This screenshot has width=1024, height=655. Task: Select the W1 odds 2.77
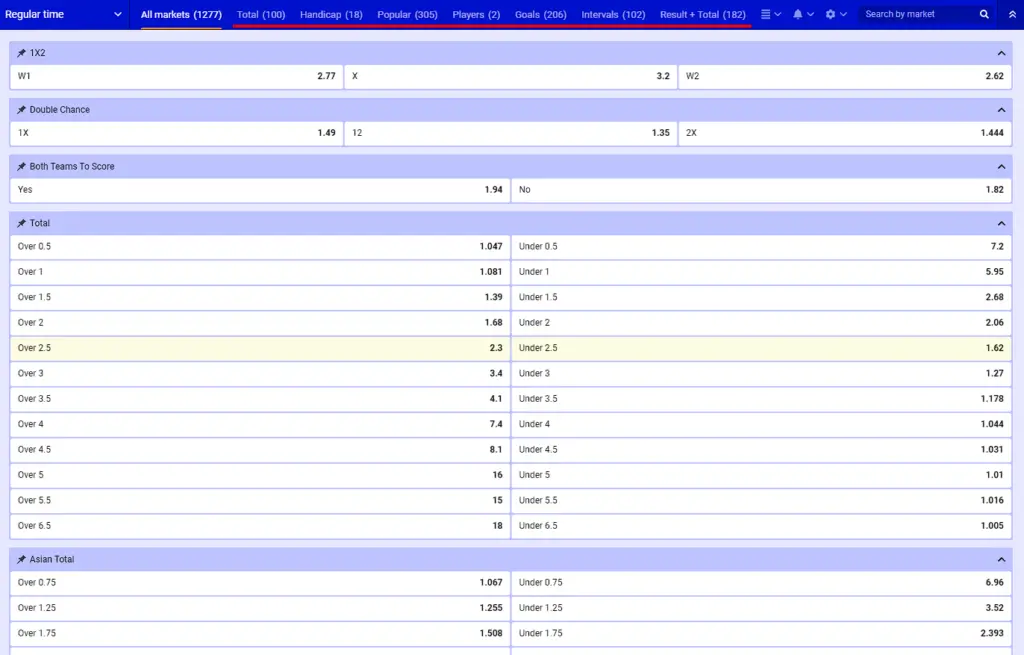pyautogui.click(x=177, y=76)
